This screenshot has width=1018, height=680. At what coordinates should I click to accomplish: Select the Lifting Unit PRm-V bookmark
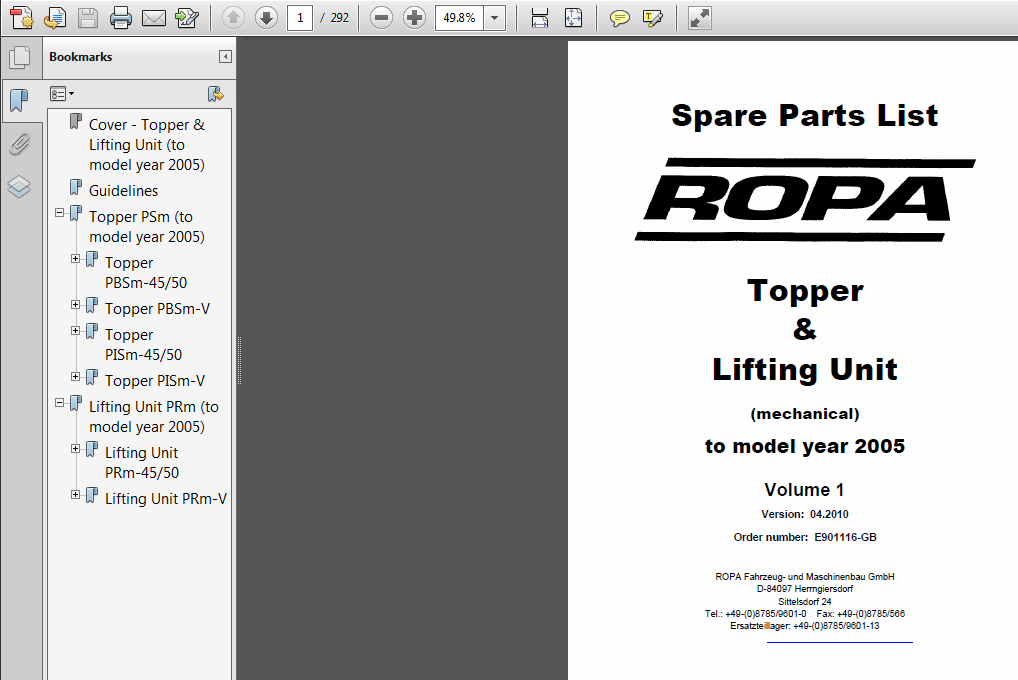click(166, 499)
